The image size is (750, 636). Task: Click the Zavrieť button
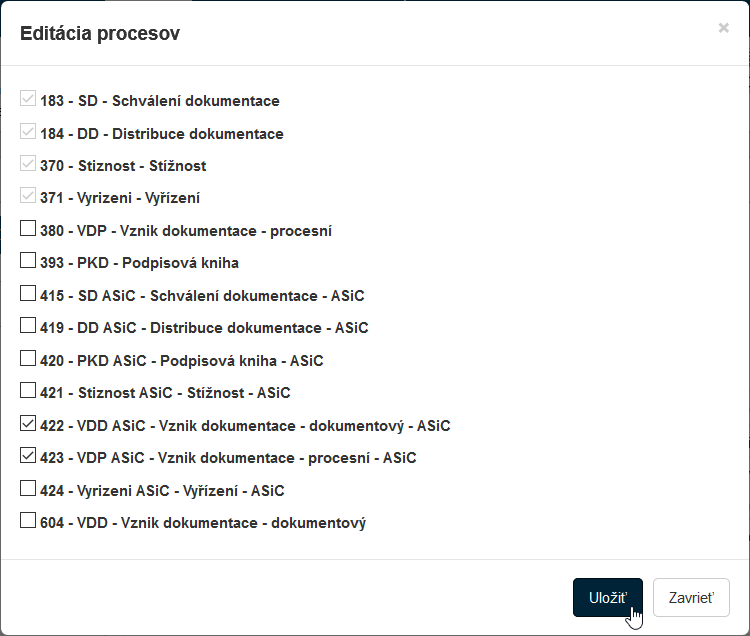tap(691, 598)
